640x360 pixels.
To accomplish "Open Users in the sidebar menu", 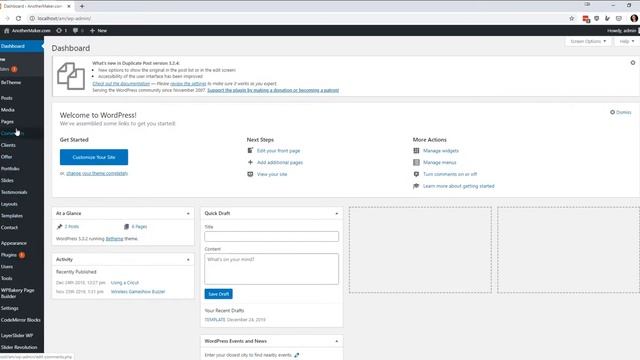I will coord(22,267).
